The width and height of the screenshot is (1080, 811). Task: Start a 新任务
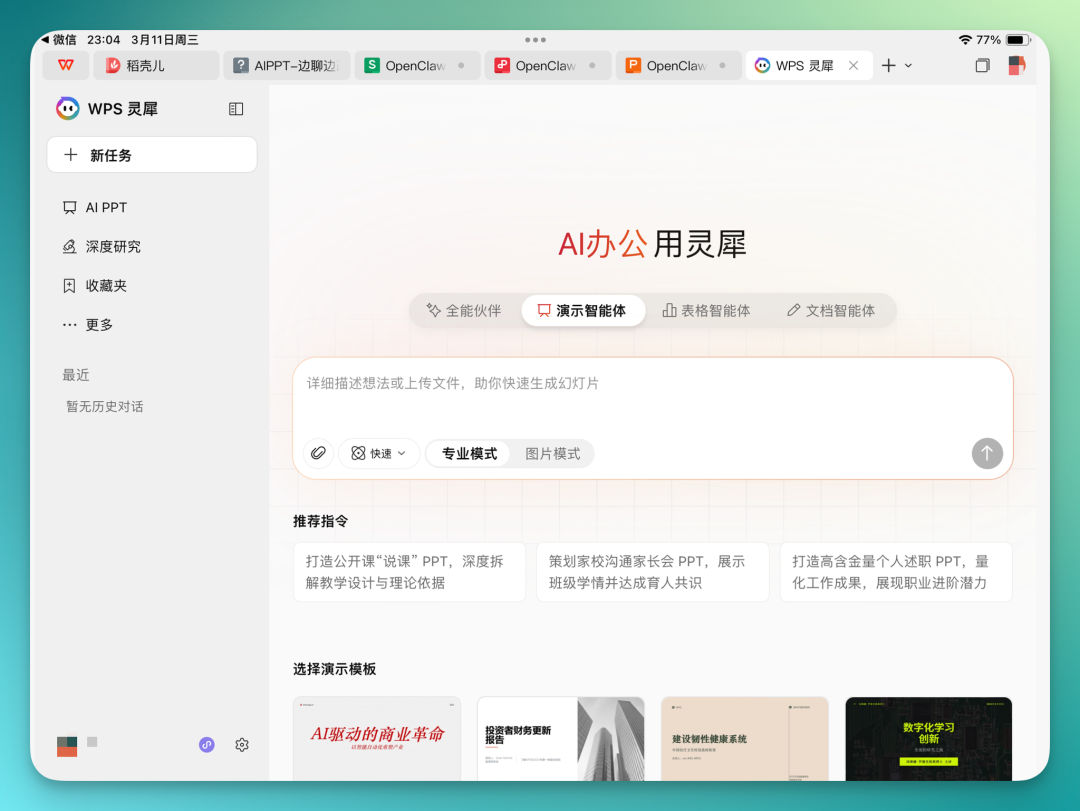coord(152,155)
